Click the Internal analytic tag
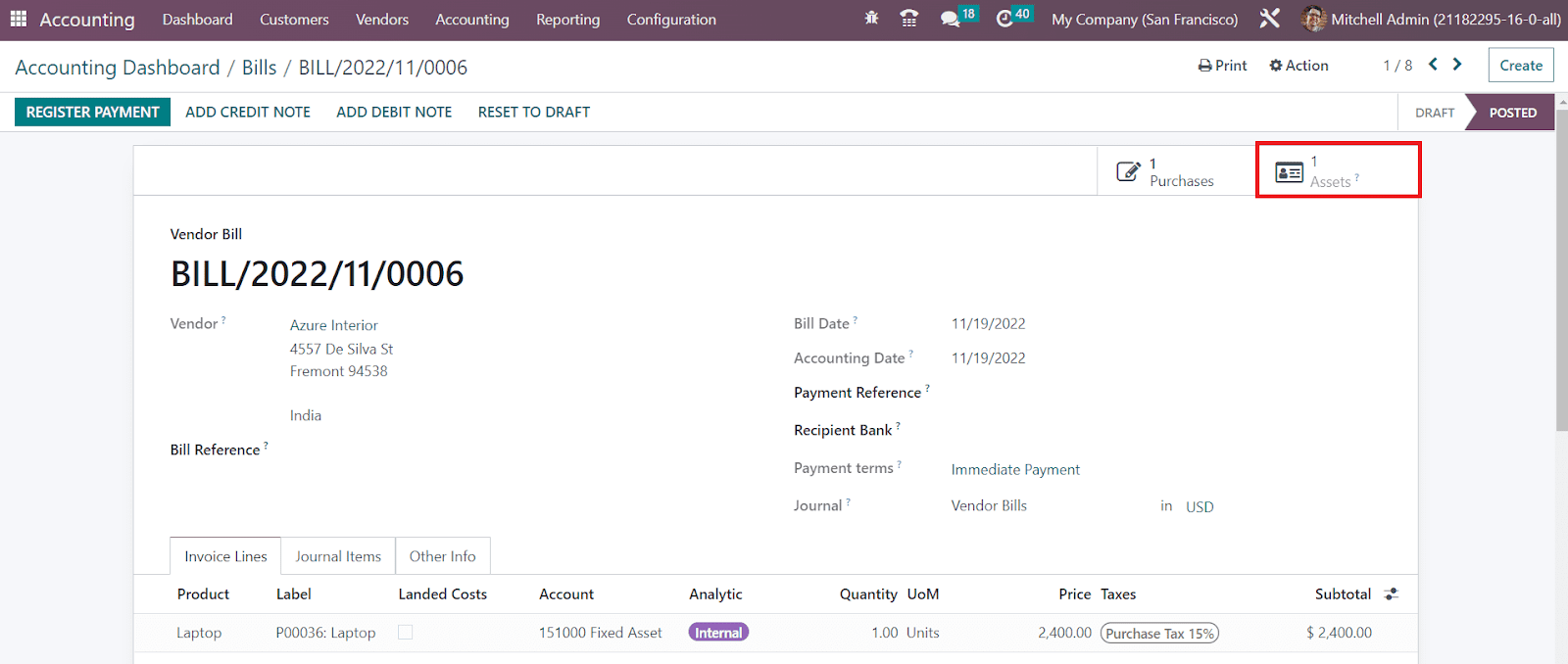Image resolution: width=1568 pixels, height=664 pixels. pos(718,633)
